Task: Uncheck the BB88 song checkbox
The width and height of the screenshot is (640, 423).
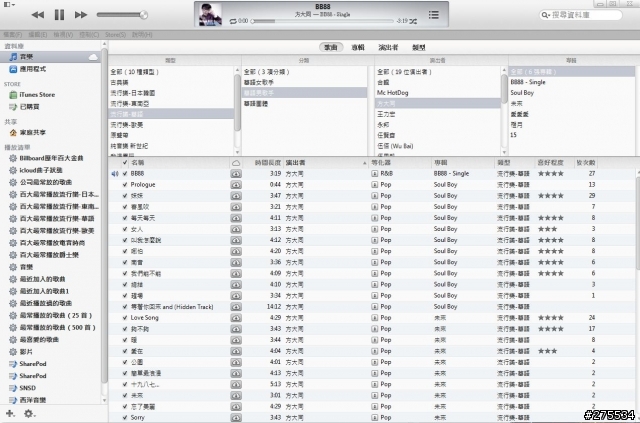Action: click(125, 174)
